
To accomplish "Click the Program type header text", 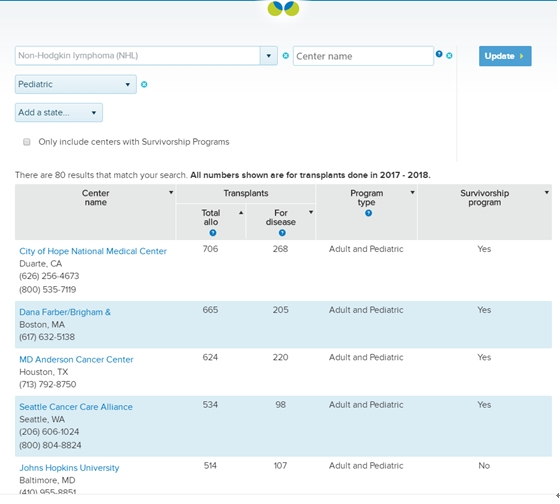I will click(366, 198).
